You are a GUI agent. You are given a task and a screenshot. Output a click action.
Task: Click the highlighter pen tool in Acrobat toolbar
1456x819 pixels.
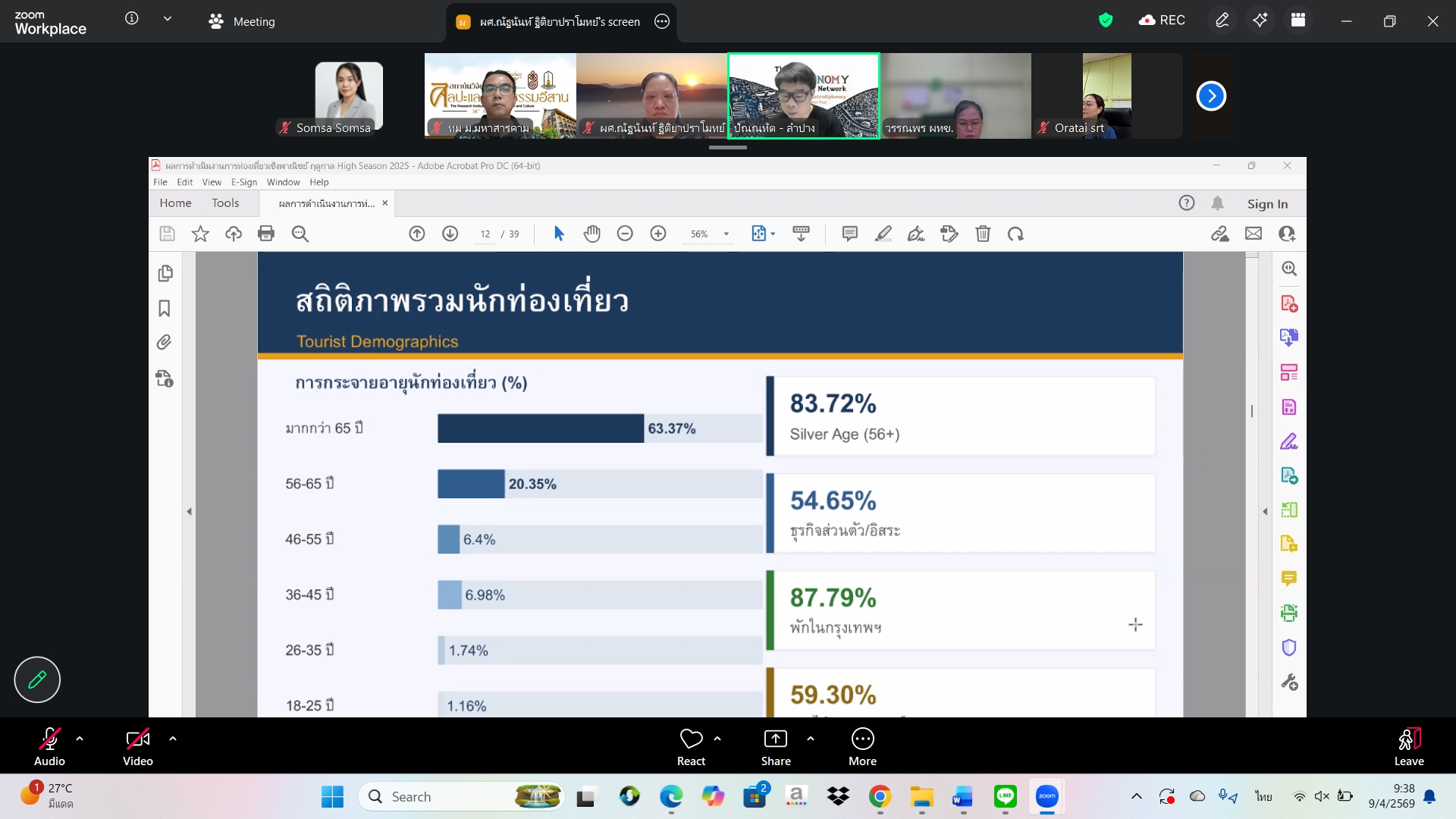[883, 234]
